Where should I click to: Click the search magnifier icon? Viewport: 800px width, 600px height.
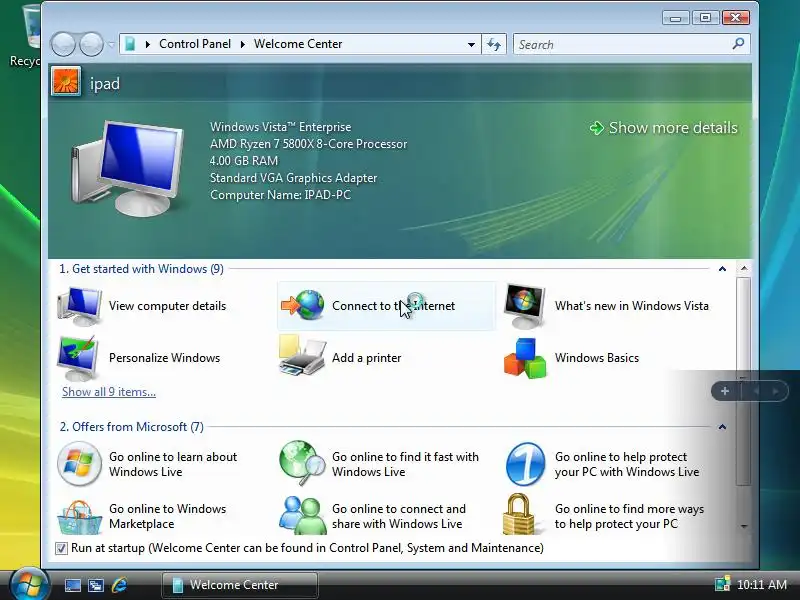click(x=738, y=44)
